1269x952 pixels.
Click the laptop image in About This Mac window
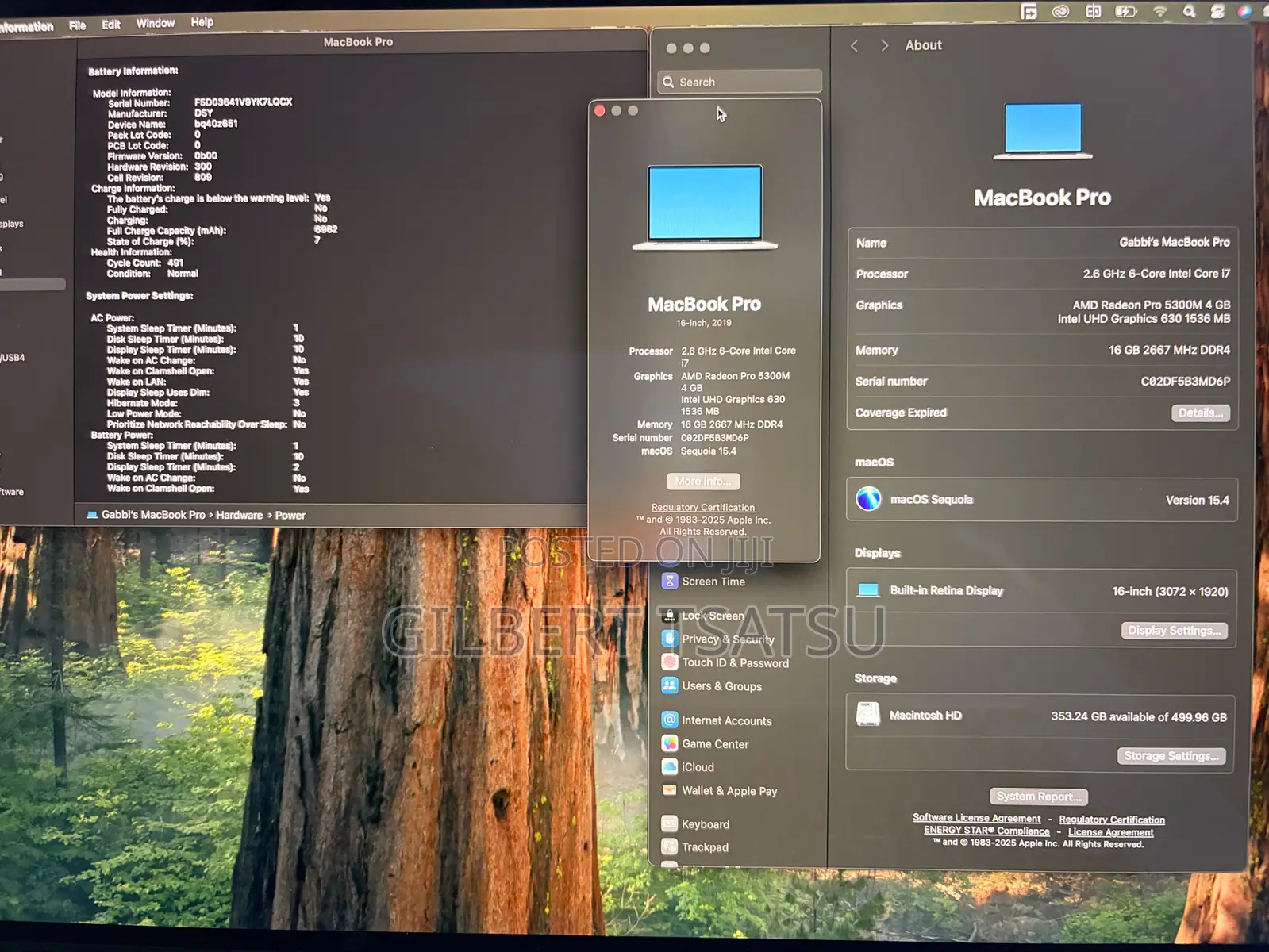tap(705, 208)
